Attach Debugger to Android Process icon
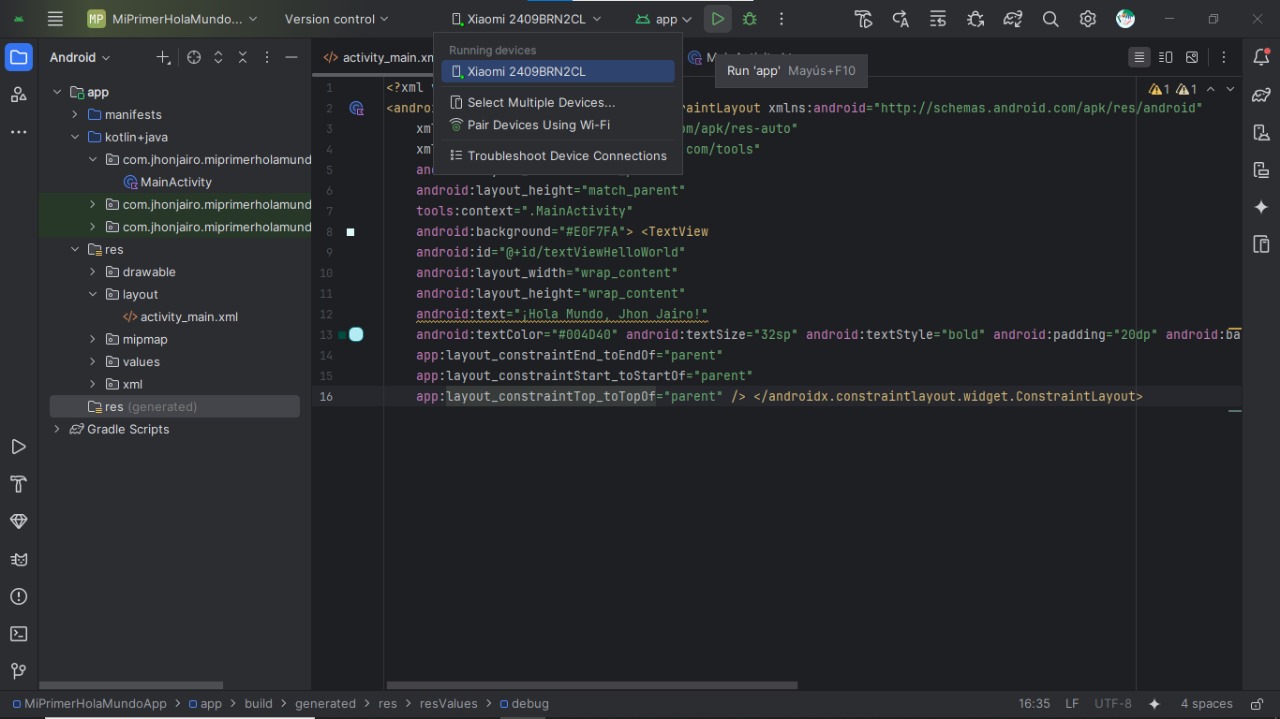Viewport: 1280px width, 719px height. click(975, 19)
